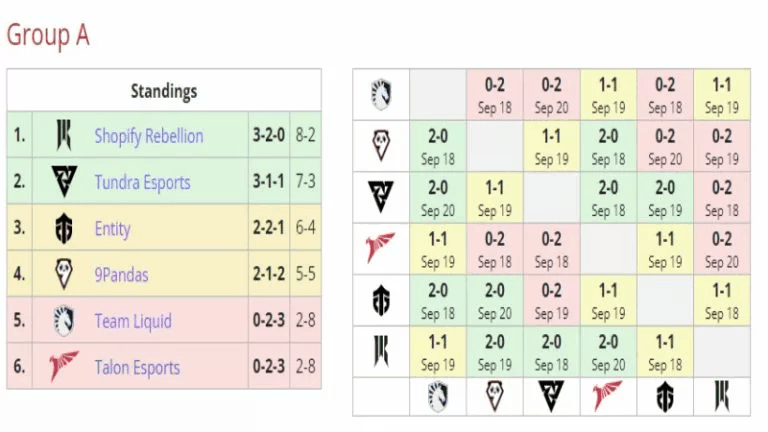
Task: Click the Standings table header
Action: coord(164,91)
